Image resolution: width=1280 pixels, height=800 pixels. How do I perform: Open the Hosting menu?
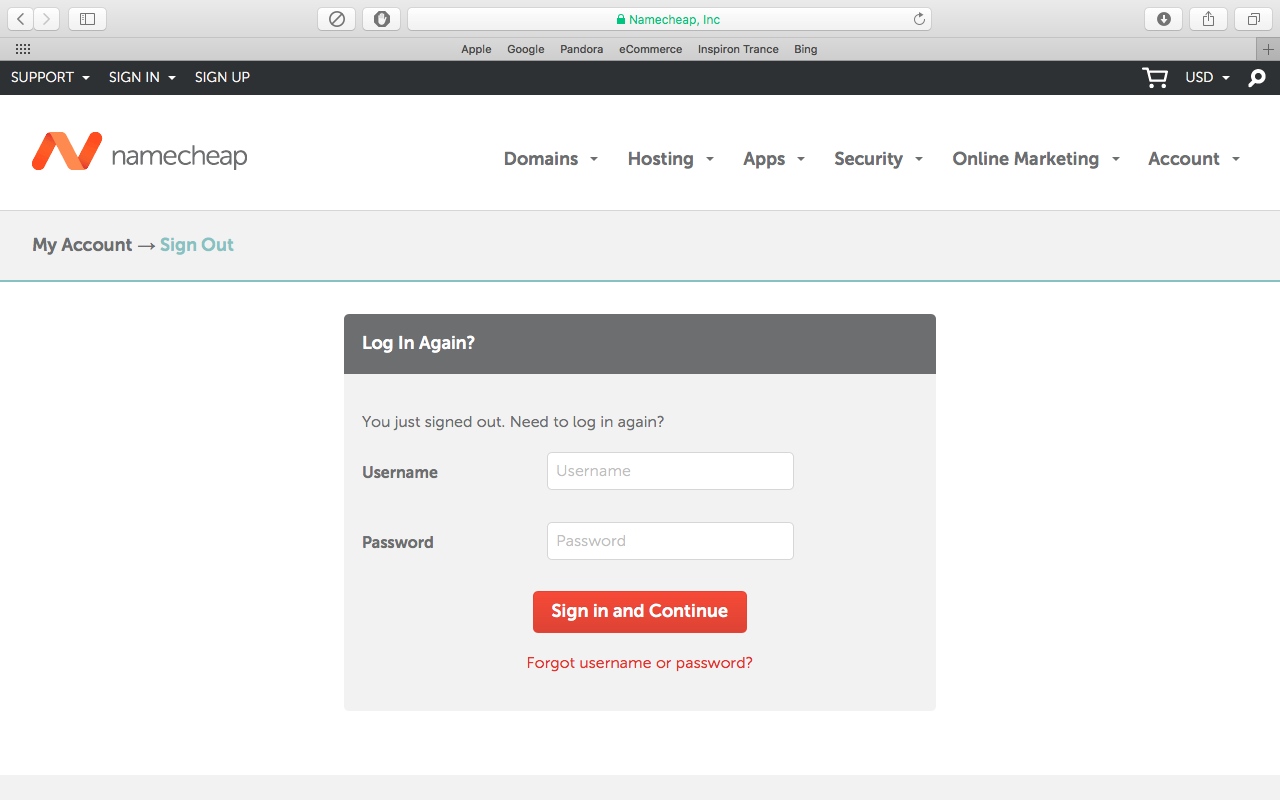point(670,159)
